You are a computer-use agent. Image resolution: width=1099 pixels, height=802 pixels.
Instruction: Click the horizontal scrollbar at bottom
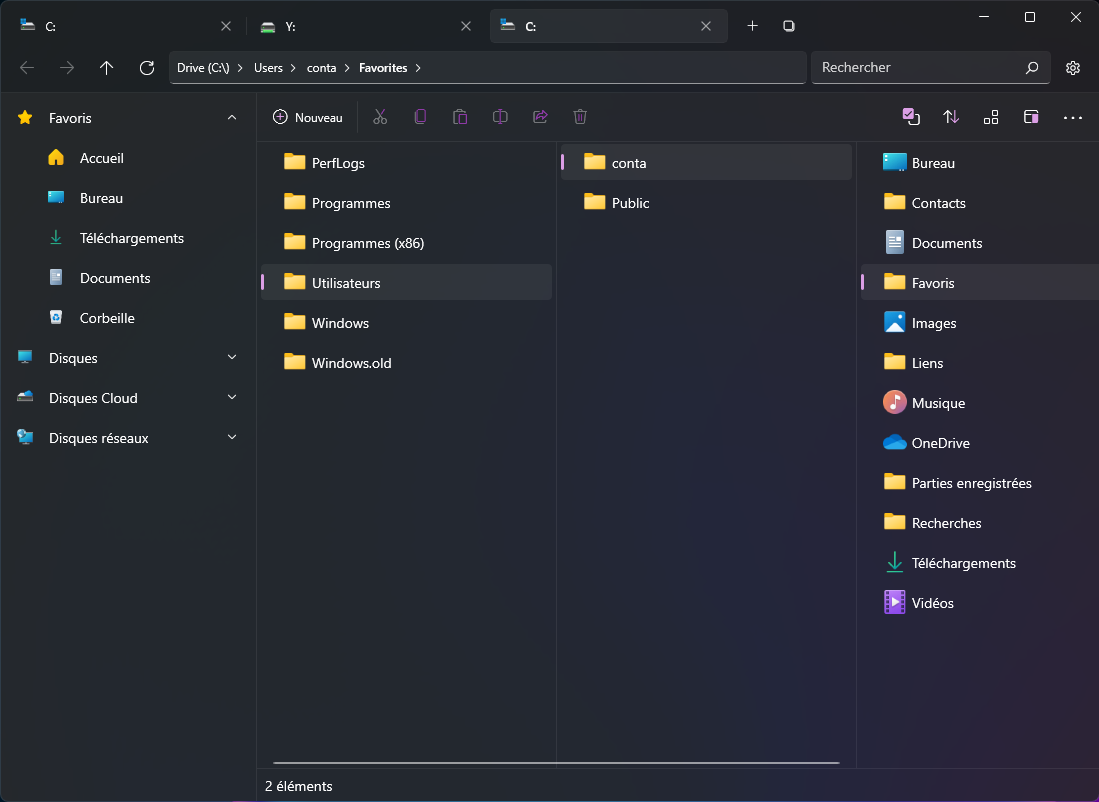click(556, 762)
